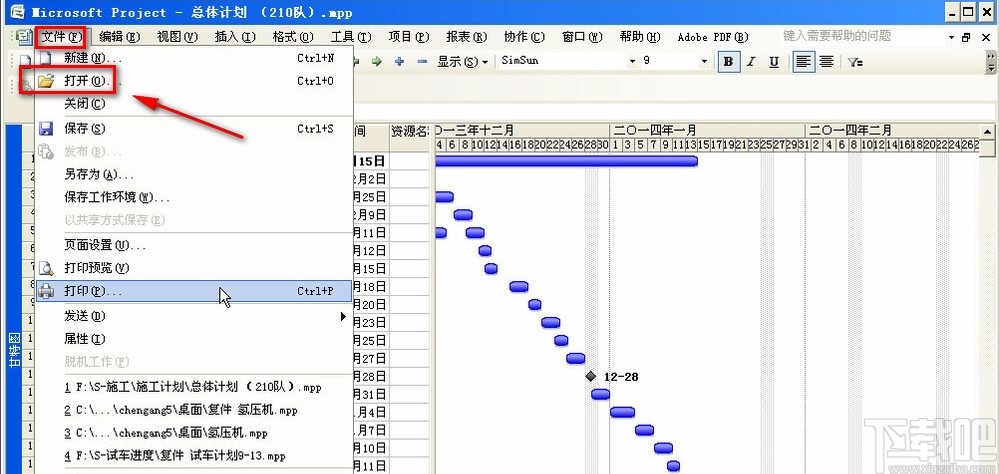Choose 新建(N) from the File menu
The image size is (999, 474).
[x=194, y=58]
